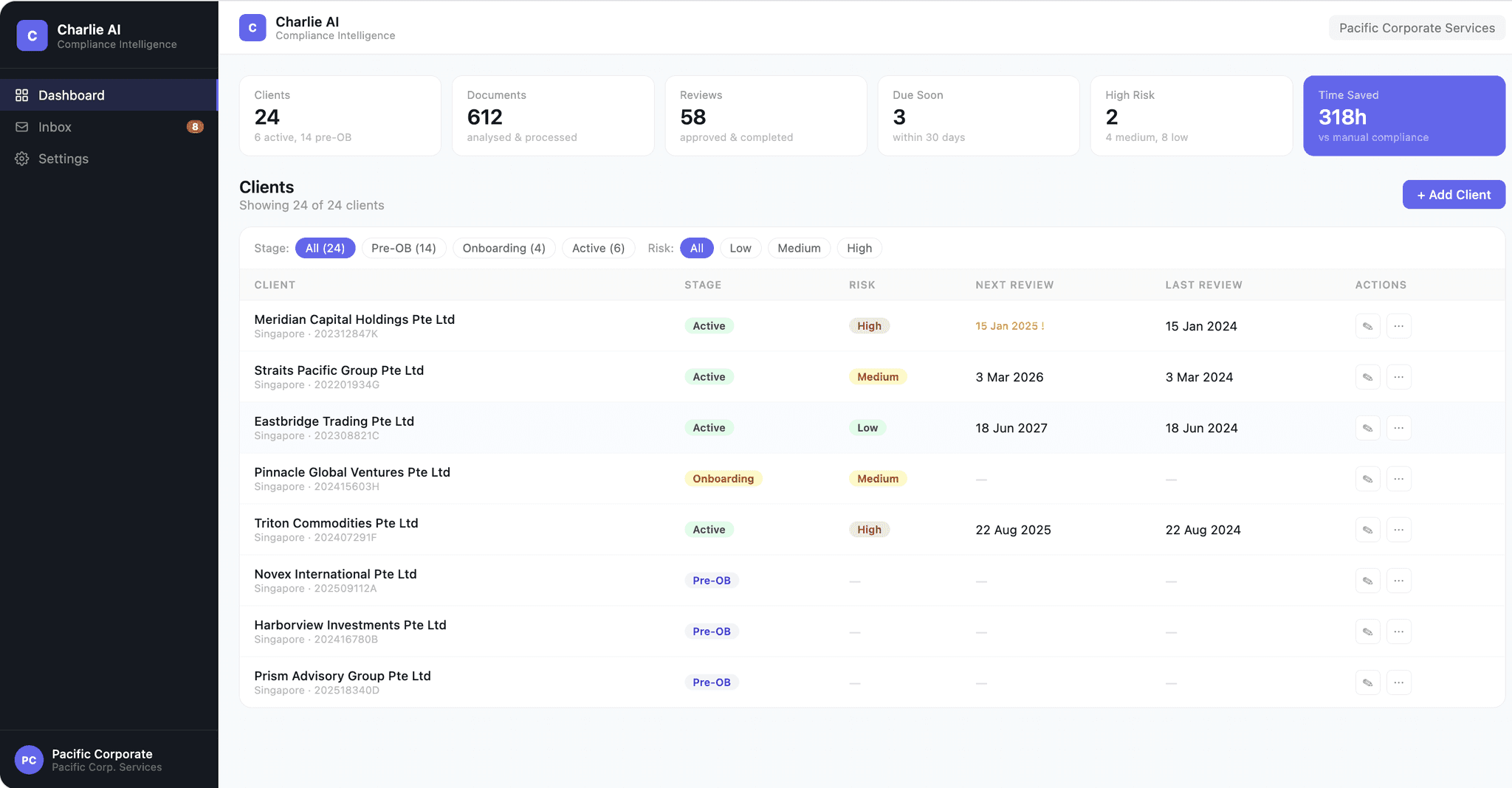Image resolution: width=1512 pixels, height=788 pixels.
Task: Filter clients by Active (6) stage
Action: [598, 248]
